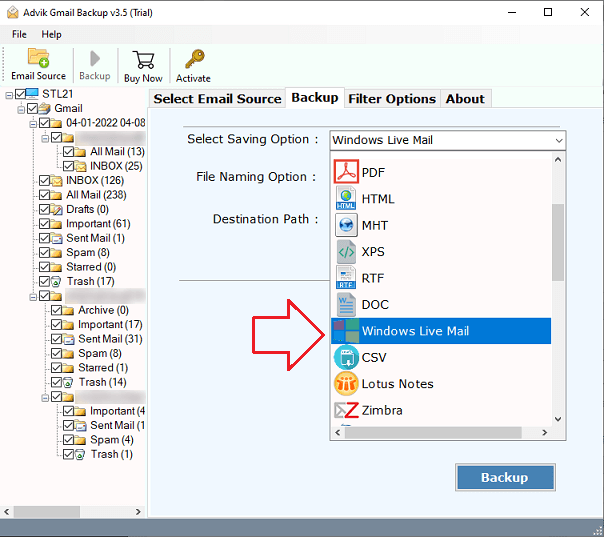Click the INBOX (126) envelope folder icon
Screen dimensions: 604x537
56,180
